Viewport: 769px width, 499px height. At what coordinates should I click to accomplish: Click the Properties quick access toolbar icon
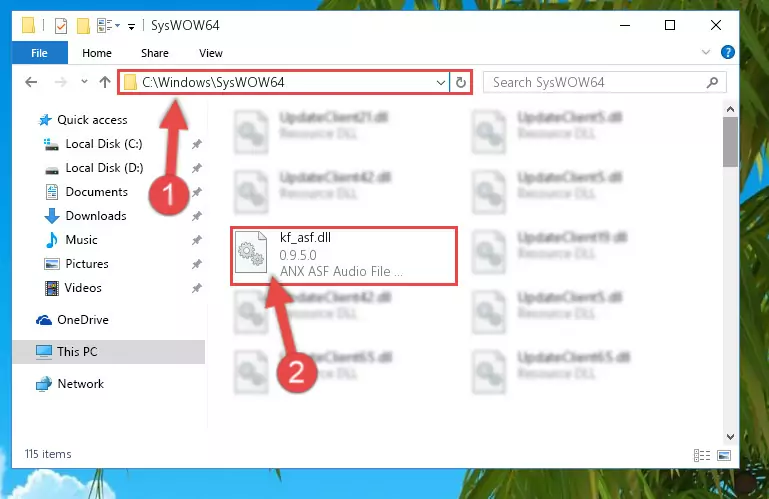[61, 26]
